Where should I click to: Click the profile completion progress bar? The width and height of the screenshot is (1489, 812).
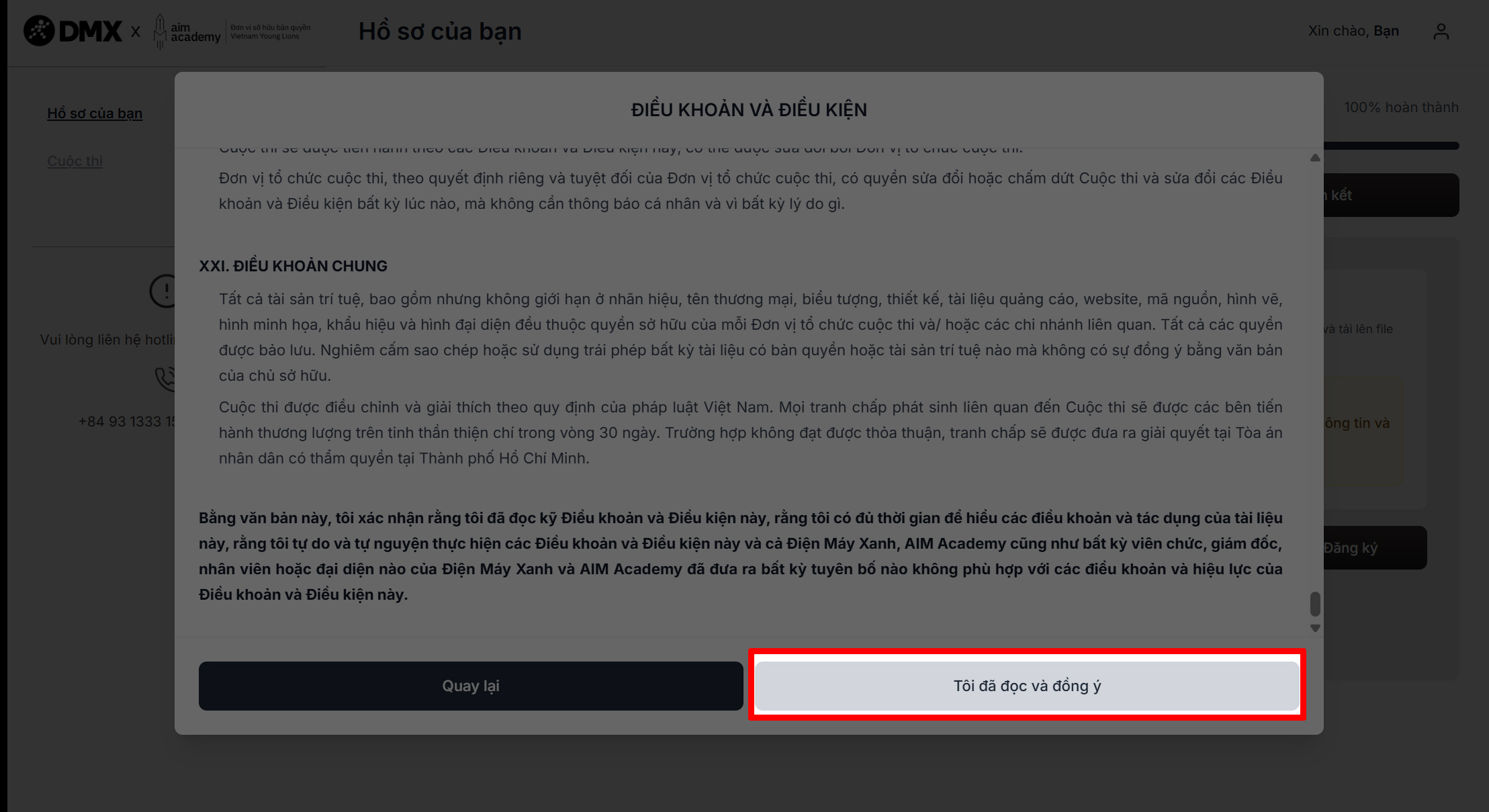coord(1391,146)
